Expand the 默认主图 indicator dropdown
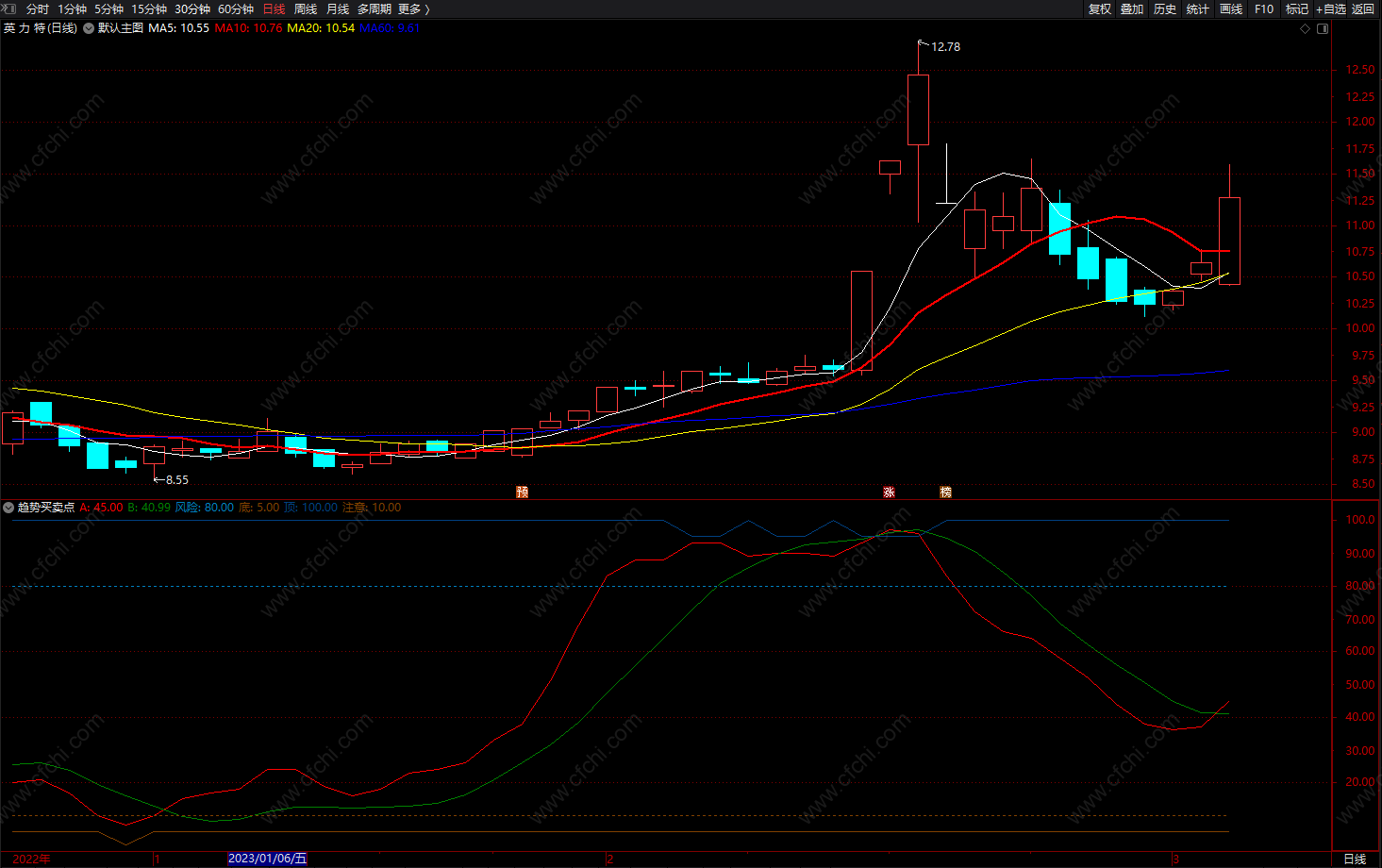Image resolution: width=1382 pixels, height=868 pixels. [x=89, y=28]
